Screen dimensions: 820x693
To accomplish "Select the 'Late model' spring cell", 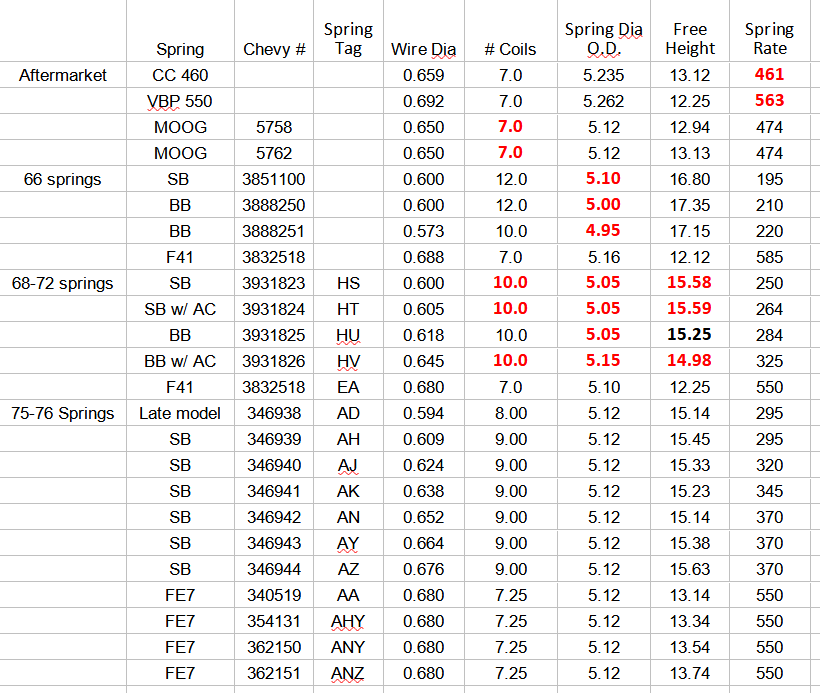I will point(180,413).
